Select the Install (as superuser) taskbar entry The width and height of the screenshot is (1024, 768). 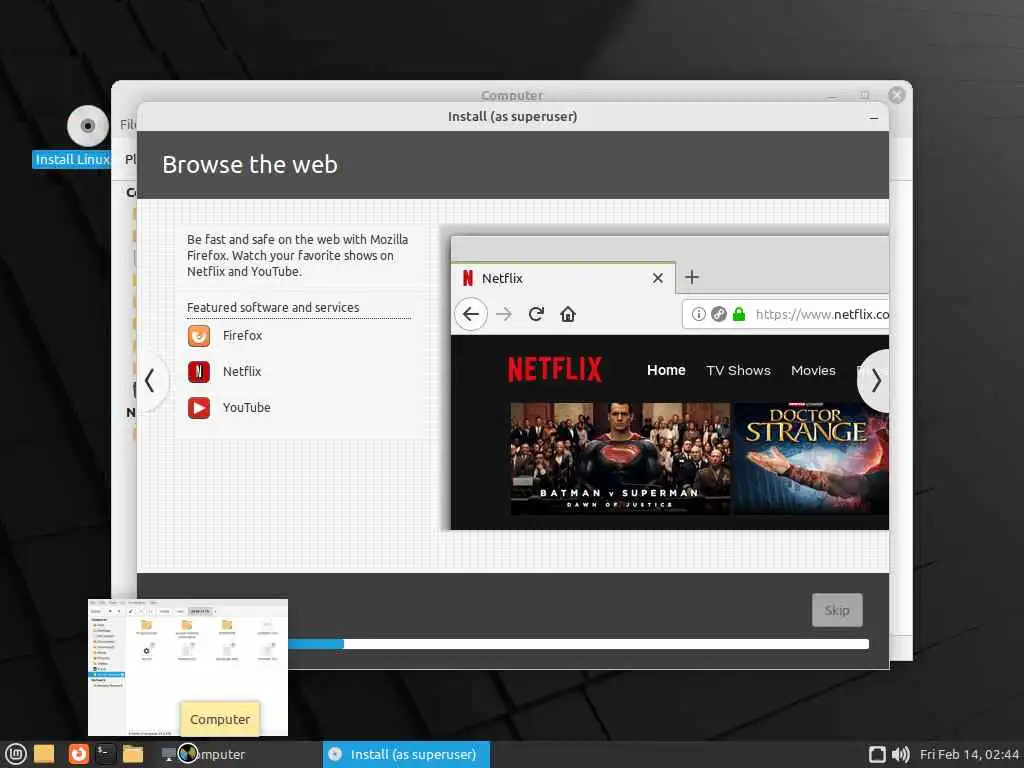(x=406, y=754)
